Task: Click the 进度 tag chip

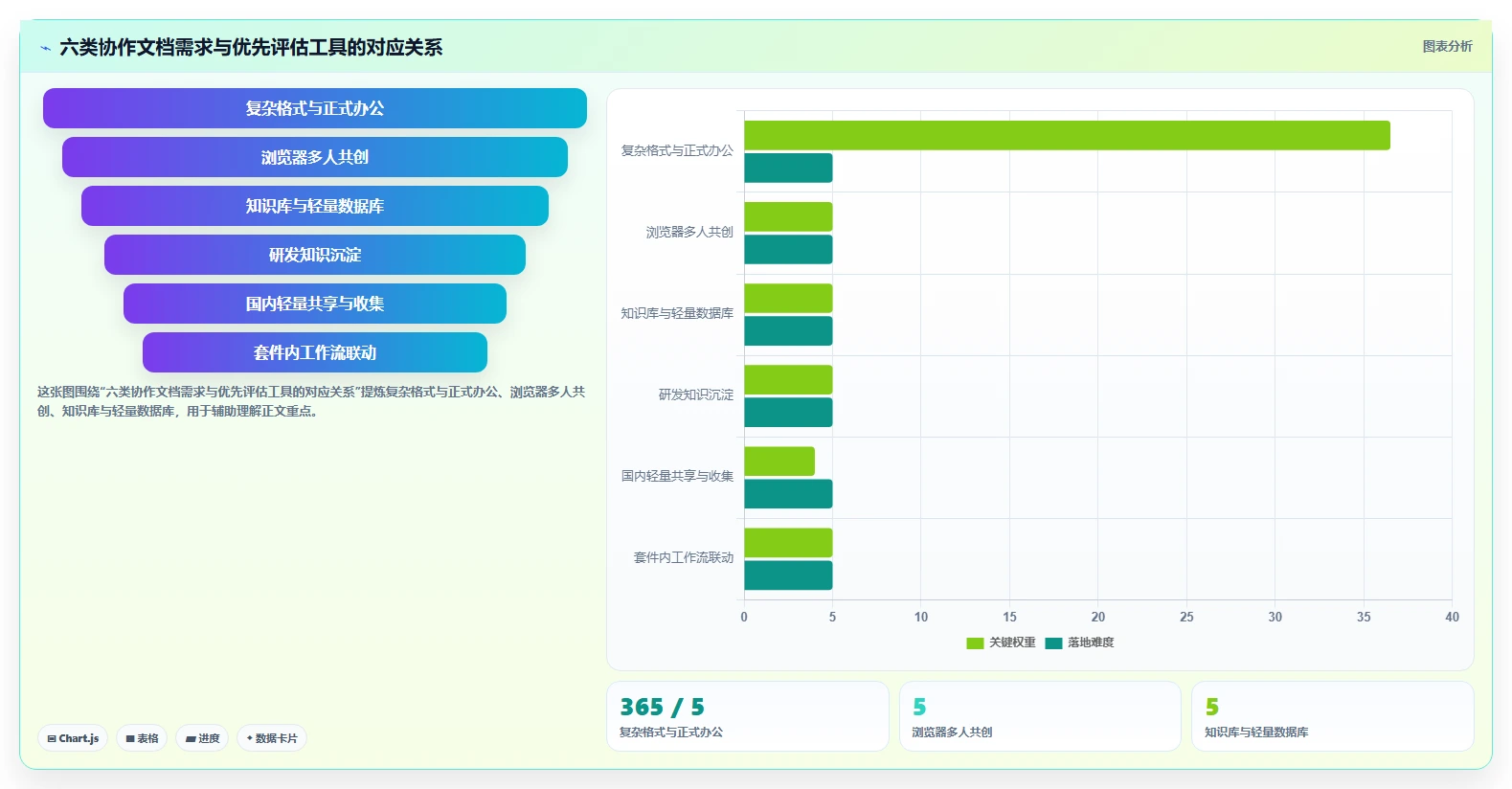Action: [202, 738]
